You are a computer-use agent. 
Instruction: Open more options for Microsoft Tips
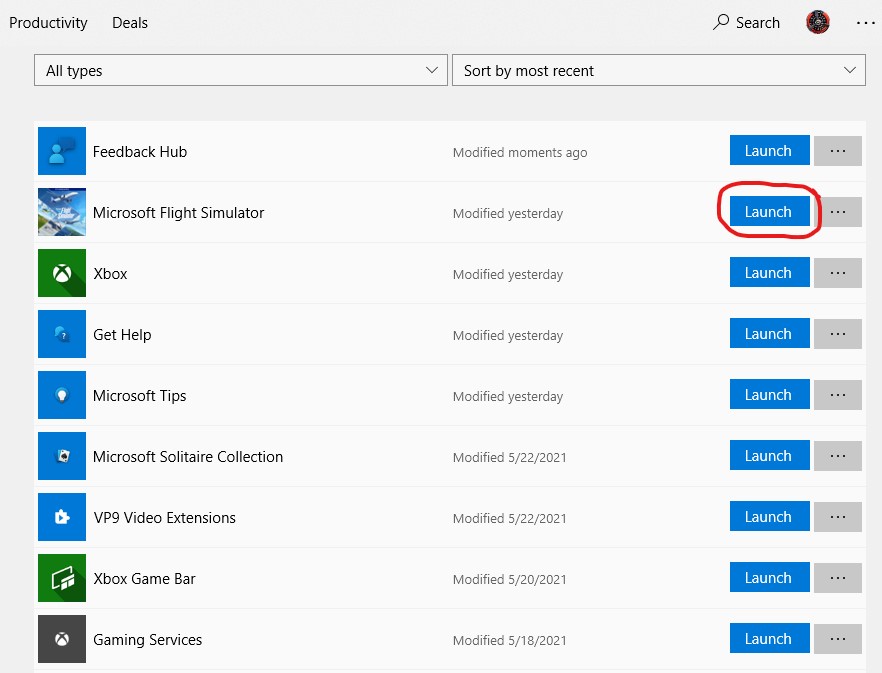[x=838, y=394]
